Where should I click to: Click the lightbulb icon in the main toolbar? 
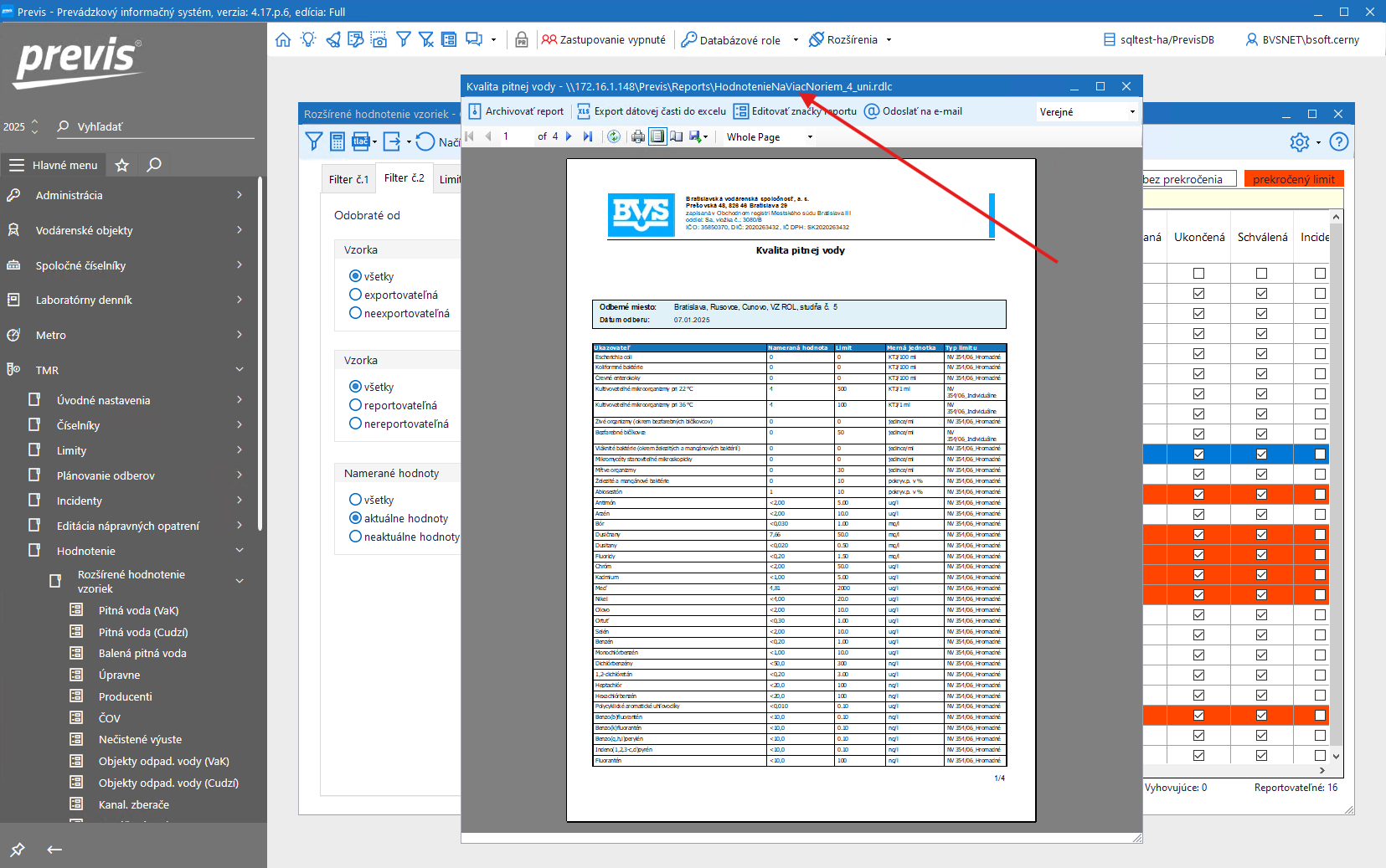point(308,39)
